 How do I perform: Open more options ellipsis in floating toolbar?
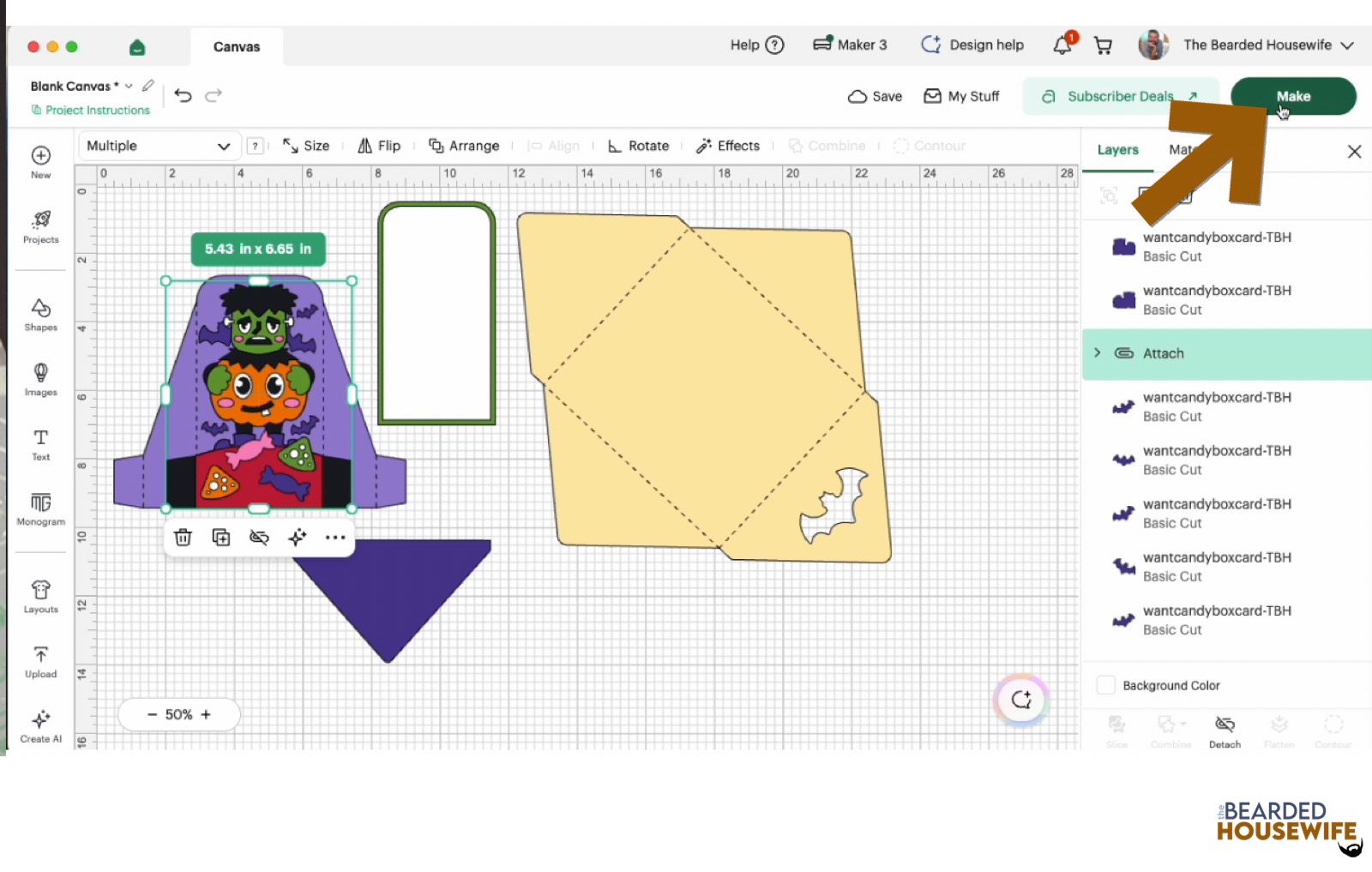coord(335,538)
